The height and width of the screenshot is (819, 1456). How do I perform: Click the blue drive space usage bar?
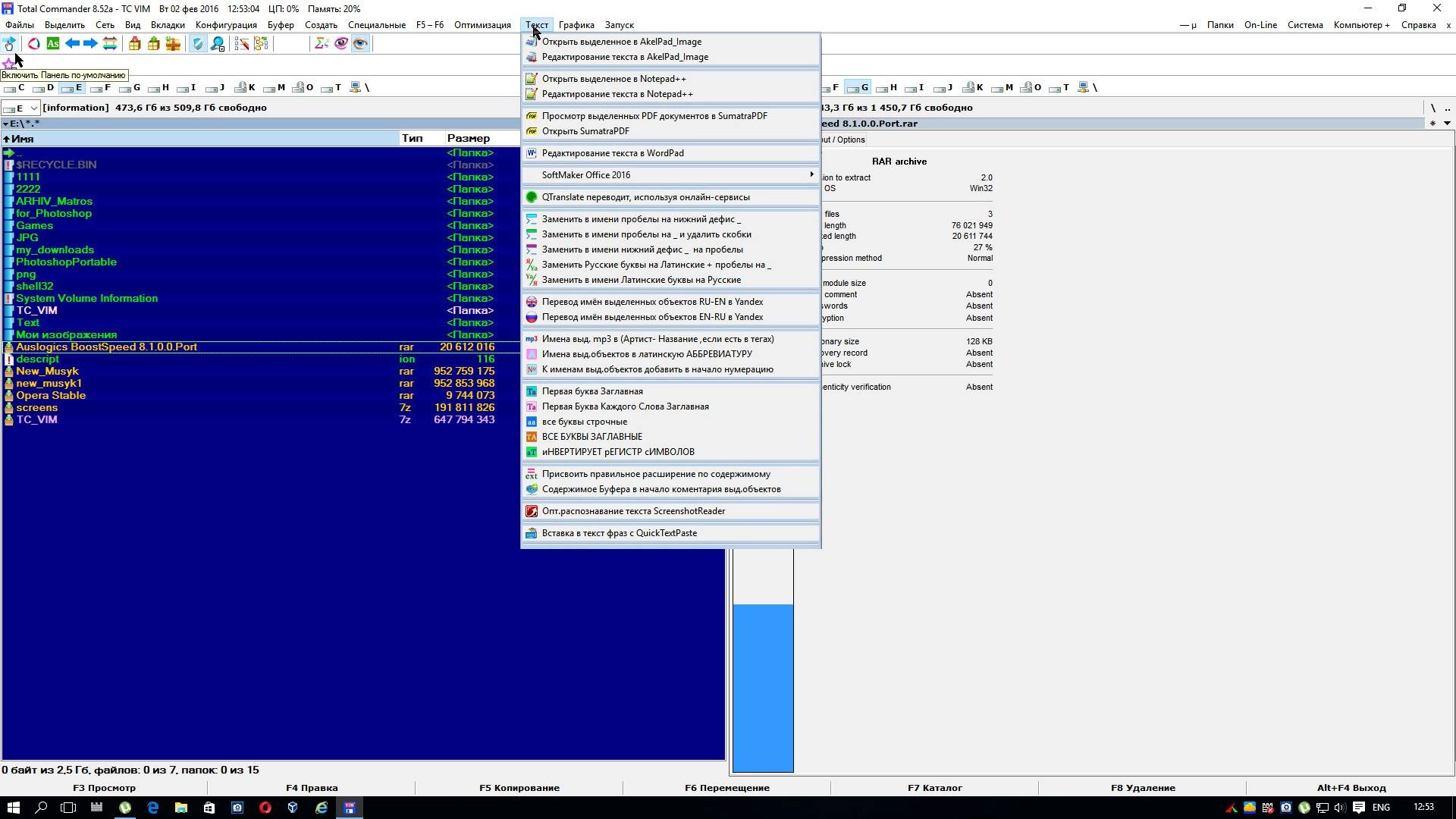click(x=763, y=688)
